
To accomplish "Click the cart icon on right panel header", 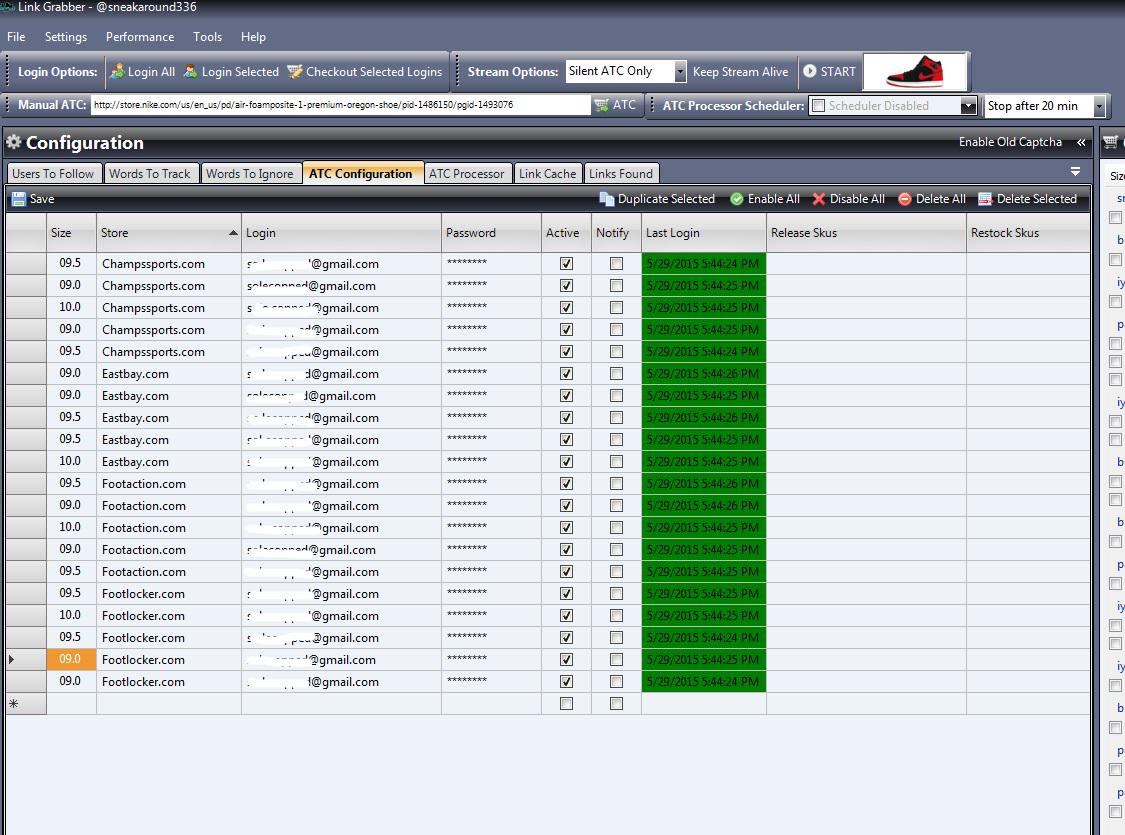I will [x=1111, y=142].
